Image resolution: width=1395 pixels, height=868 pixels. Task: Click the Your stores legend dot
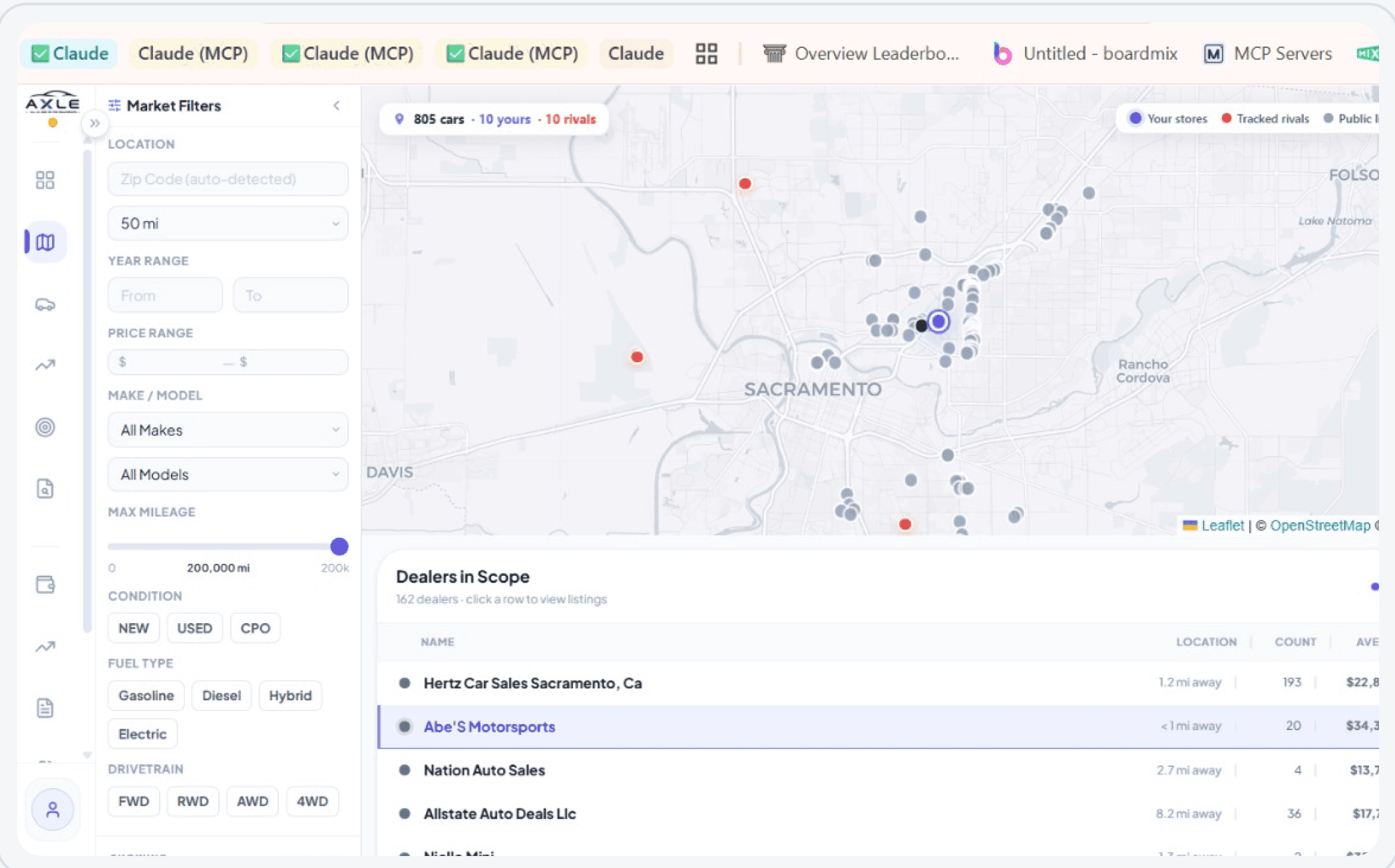[x=1135, y=118]
